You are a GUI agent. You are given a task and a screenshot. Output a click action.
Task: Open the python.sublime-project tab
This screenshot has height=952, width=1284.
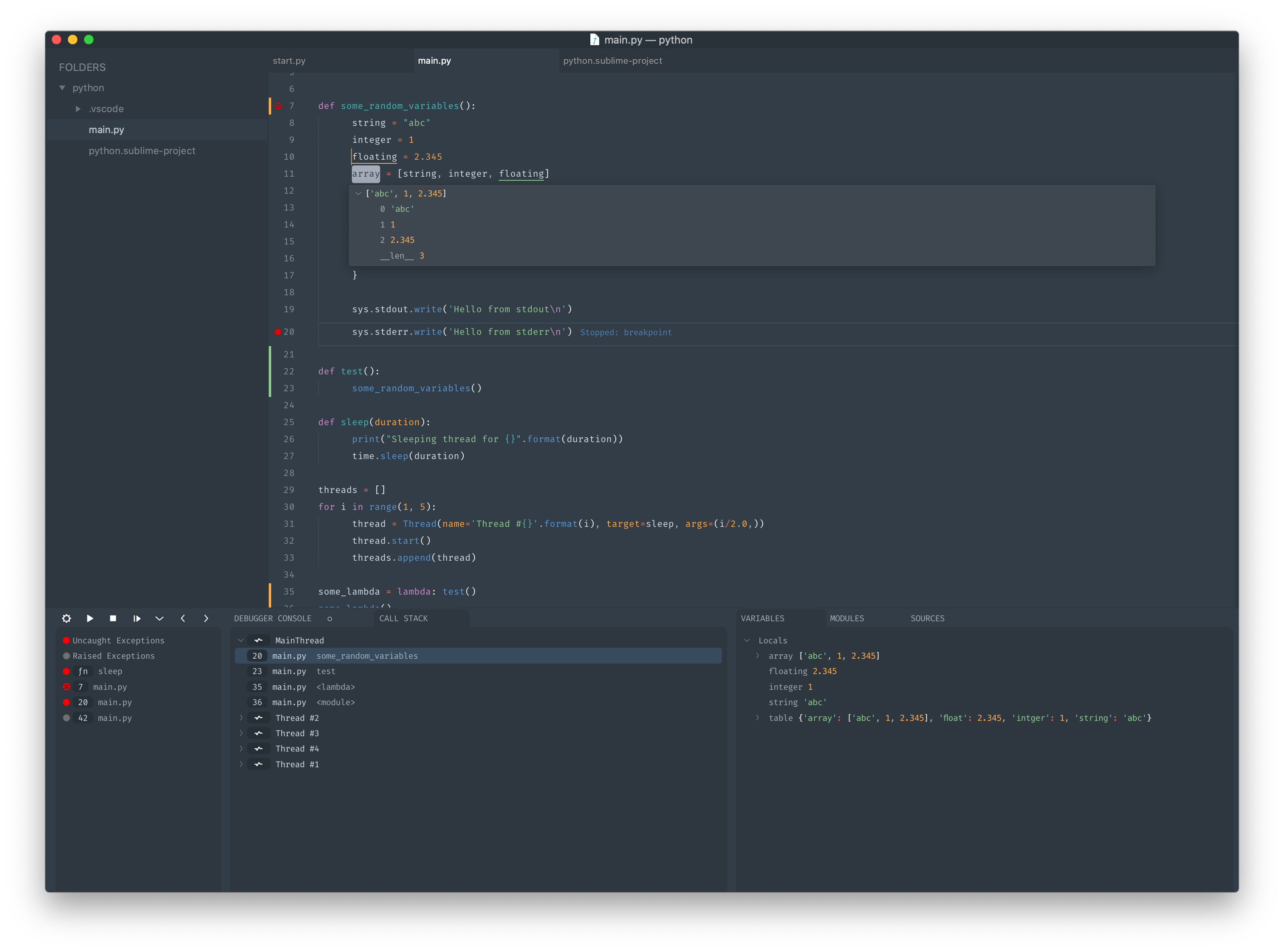point(631,61)
